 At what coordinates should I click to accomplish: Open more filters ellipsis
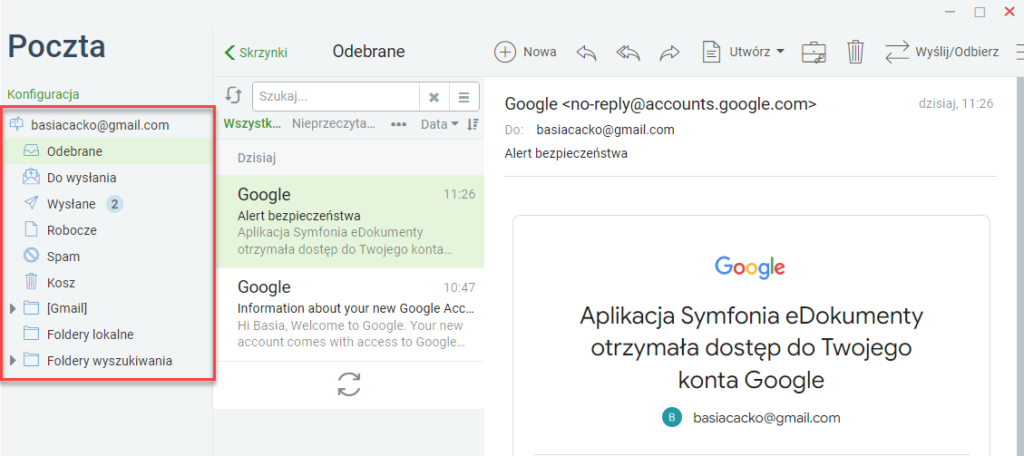399,124
